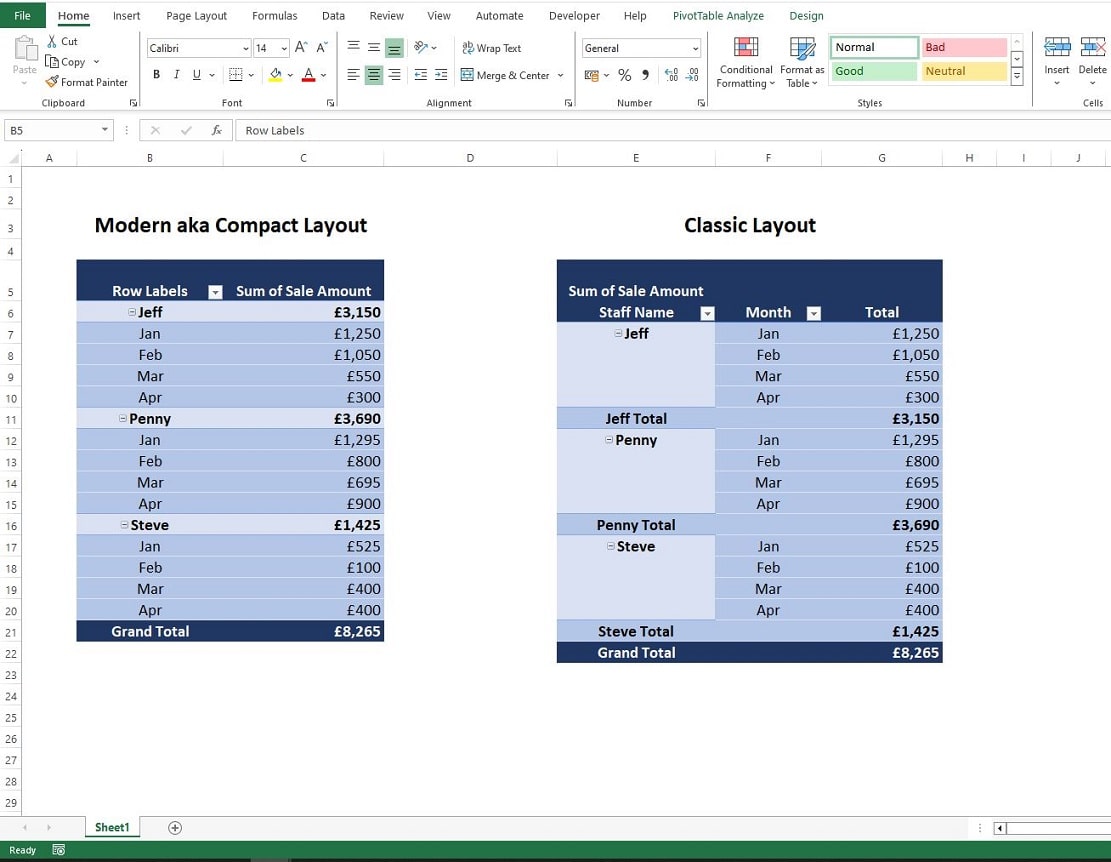Select the Delete button in Cells group
This screenshot has height=862, width=1111.
1091,60
